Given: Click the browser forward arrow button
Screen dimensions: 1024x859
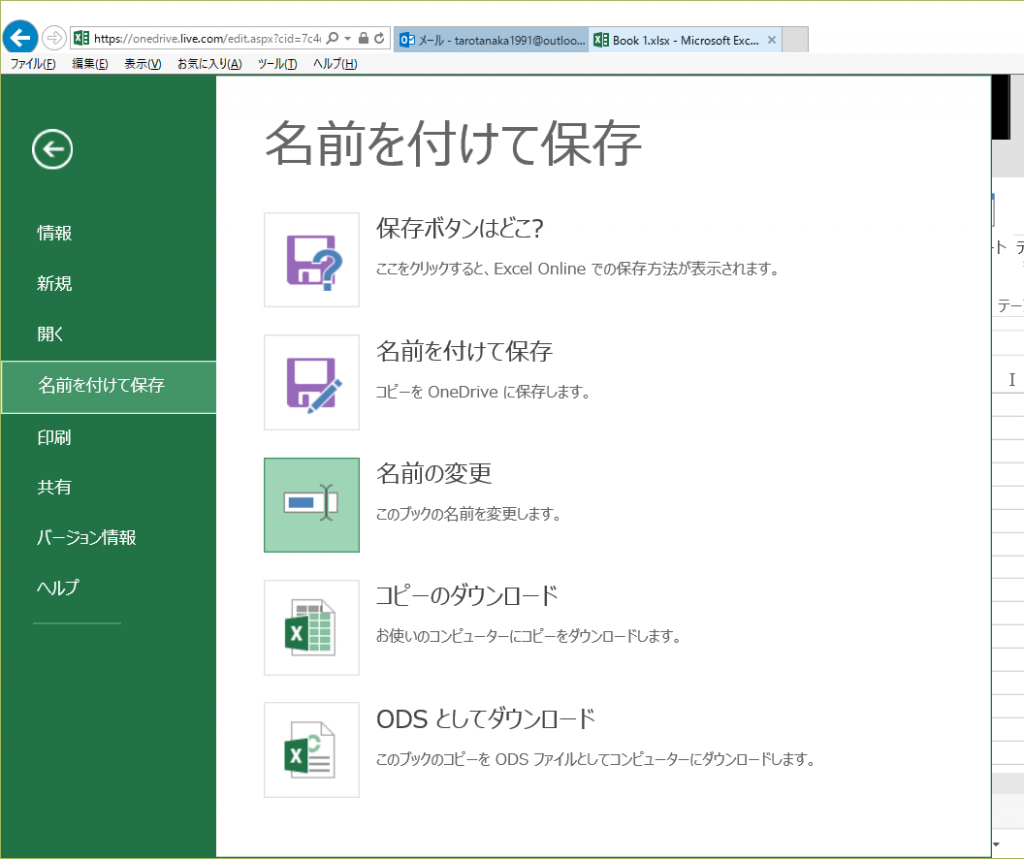Looking at the screenshot, I should (x=54, y=38).
